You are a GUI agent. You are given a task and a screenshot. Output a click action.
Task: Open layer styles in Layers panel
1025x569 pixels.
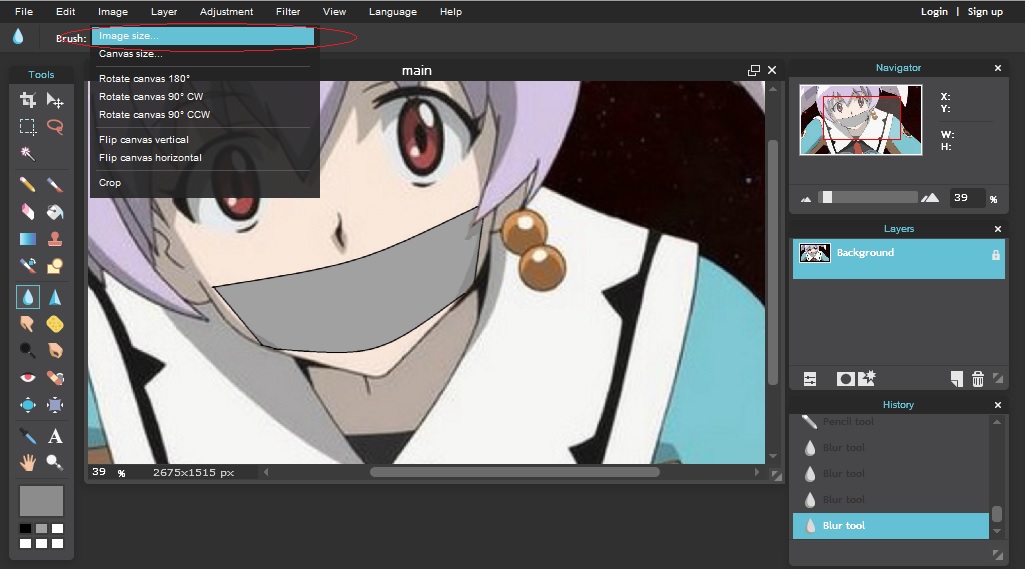click(x=867, y=378)
